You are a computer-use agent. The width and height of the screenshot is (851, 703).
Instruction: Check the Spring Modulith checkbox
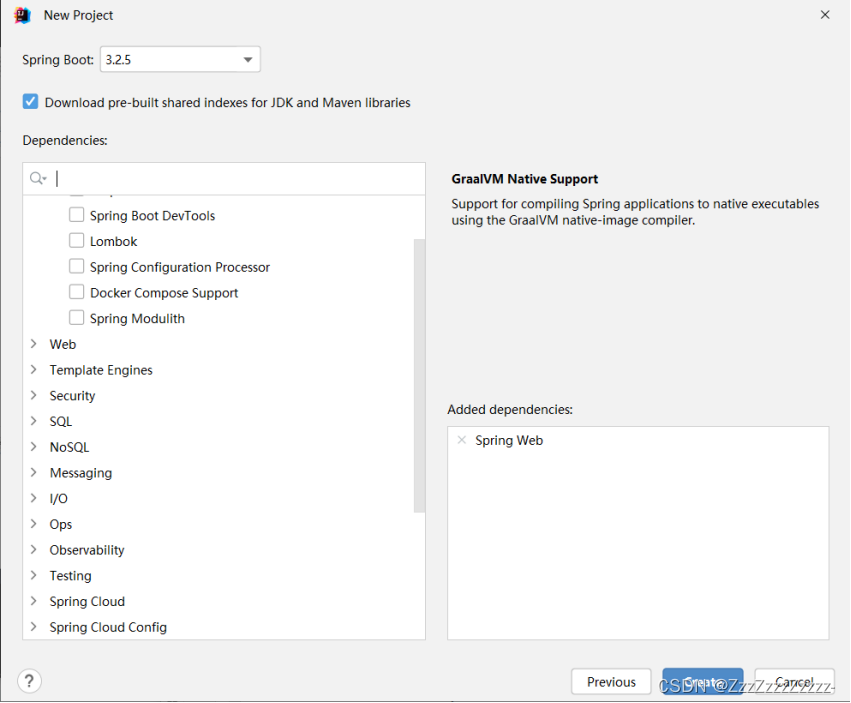click(77, 318)
